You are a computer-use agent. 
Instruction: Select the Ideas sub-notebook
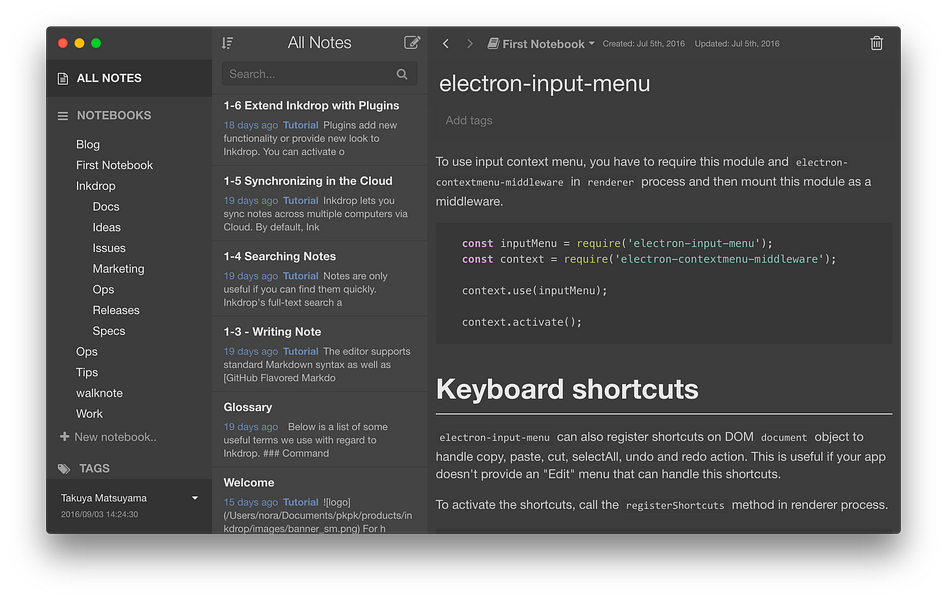pyautogui.click(x=106, y=227)
